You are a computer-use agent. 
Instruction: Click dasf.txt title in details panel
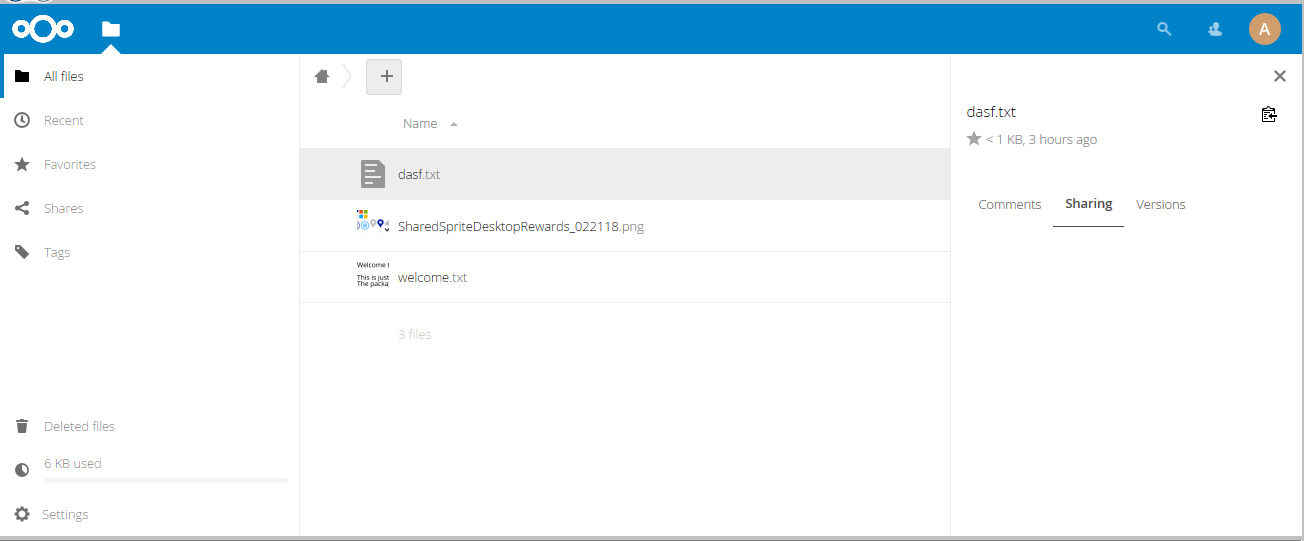click(x=991, y=112)
